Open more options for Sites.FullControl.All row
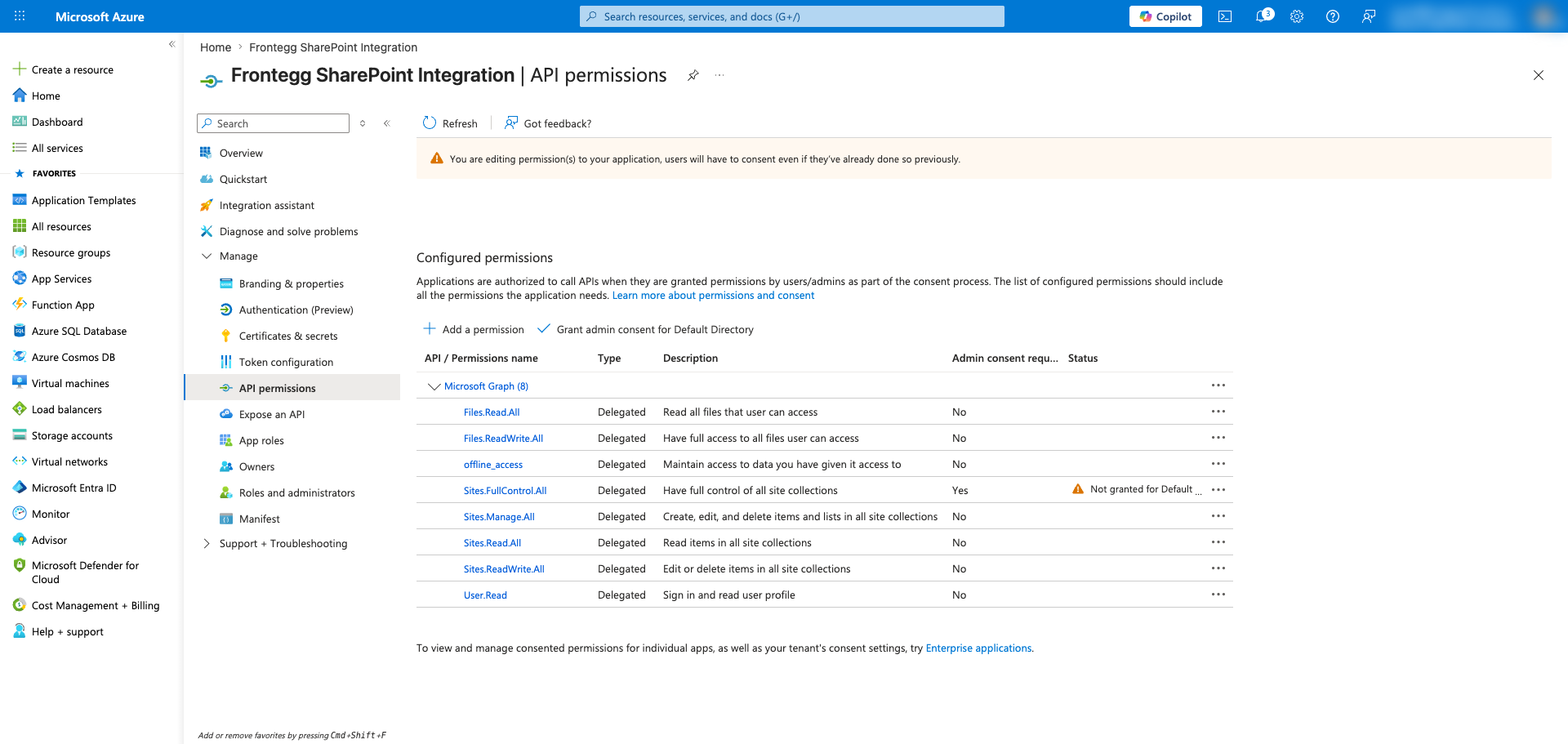 [x=1218, y=490]
